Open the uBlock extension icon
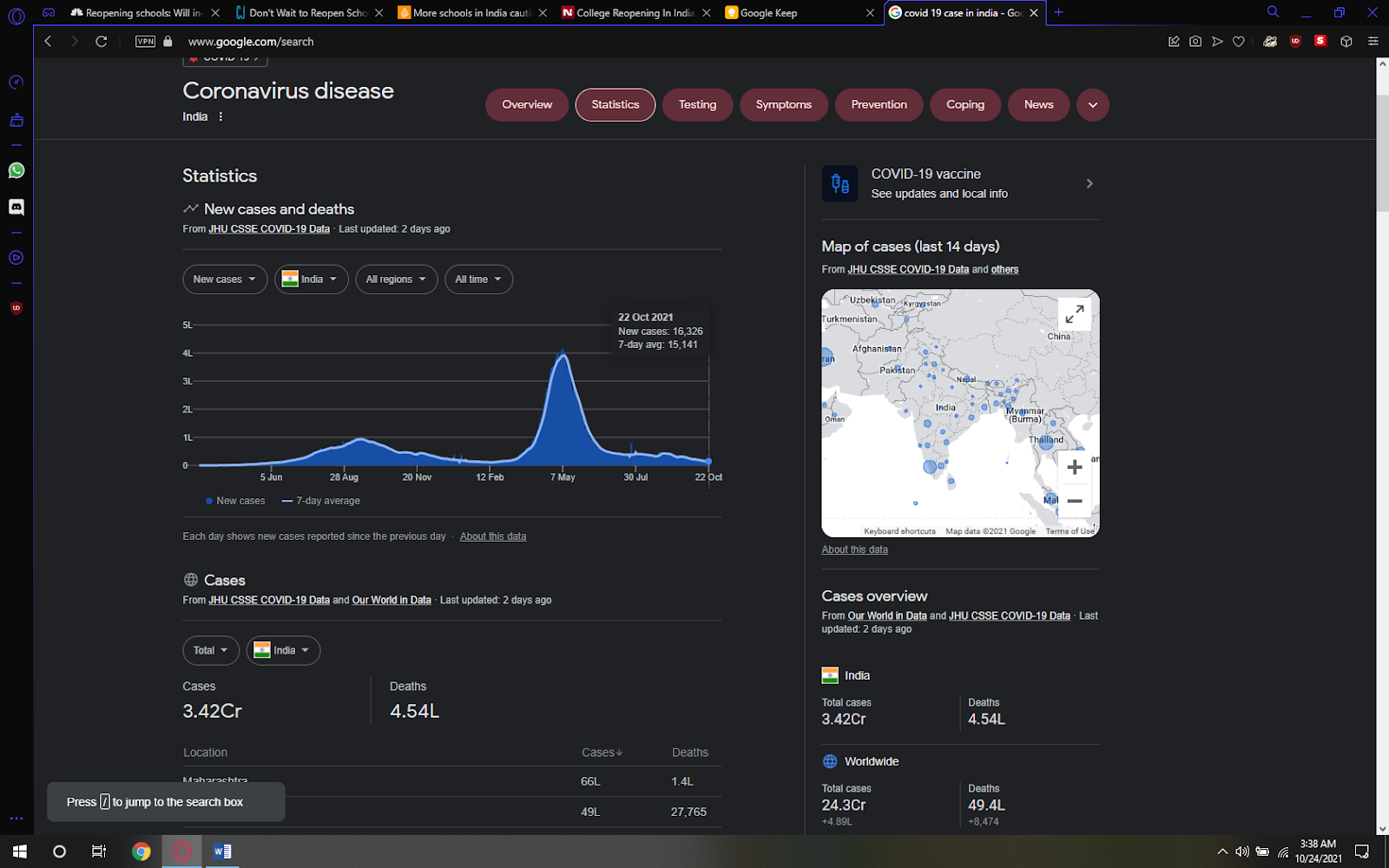 pos(1295,41)
